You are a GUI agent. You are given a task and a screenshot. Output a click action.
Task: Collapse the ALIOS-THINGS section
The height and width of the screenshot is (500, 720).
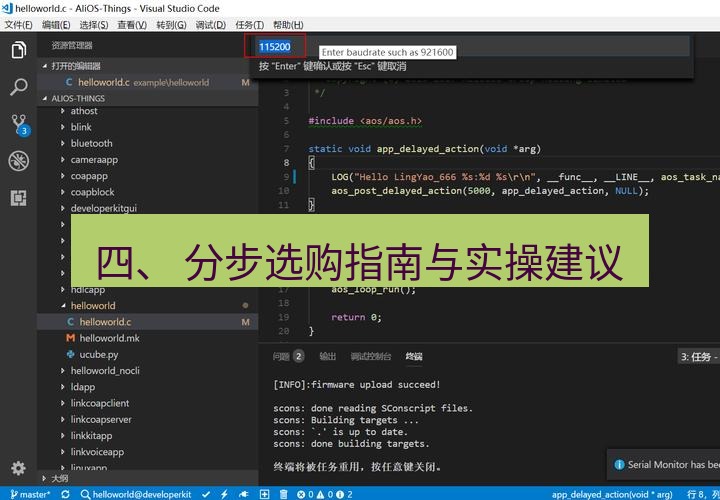(x=148, y=98)
